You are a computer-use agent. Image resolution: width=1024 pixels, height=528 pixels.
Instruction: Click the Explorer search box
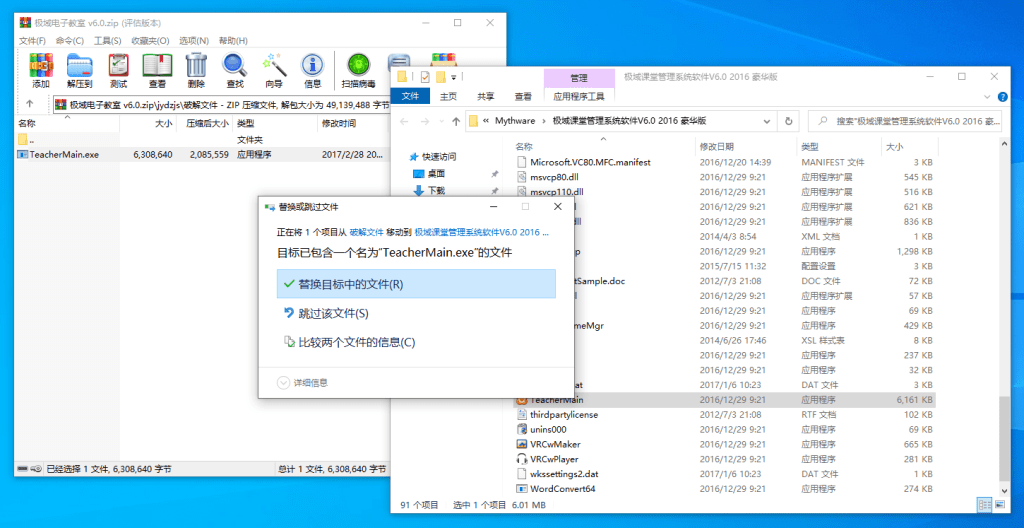tap(907, 121)
